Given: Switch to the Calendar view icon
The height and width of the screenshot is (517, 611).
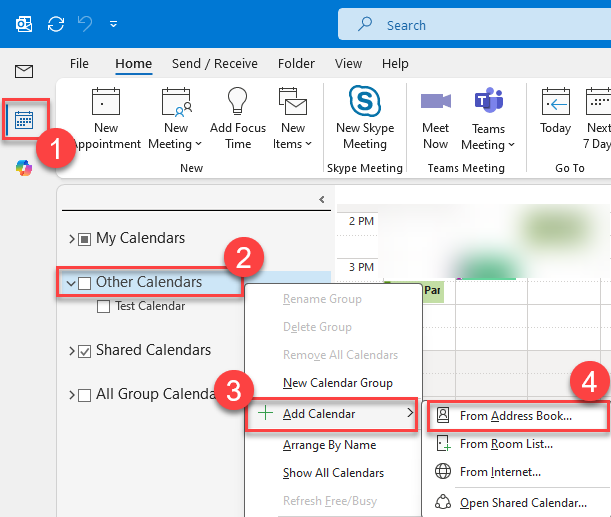Looking at the screenshot, I should tap(23, 120).
